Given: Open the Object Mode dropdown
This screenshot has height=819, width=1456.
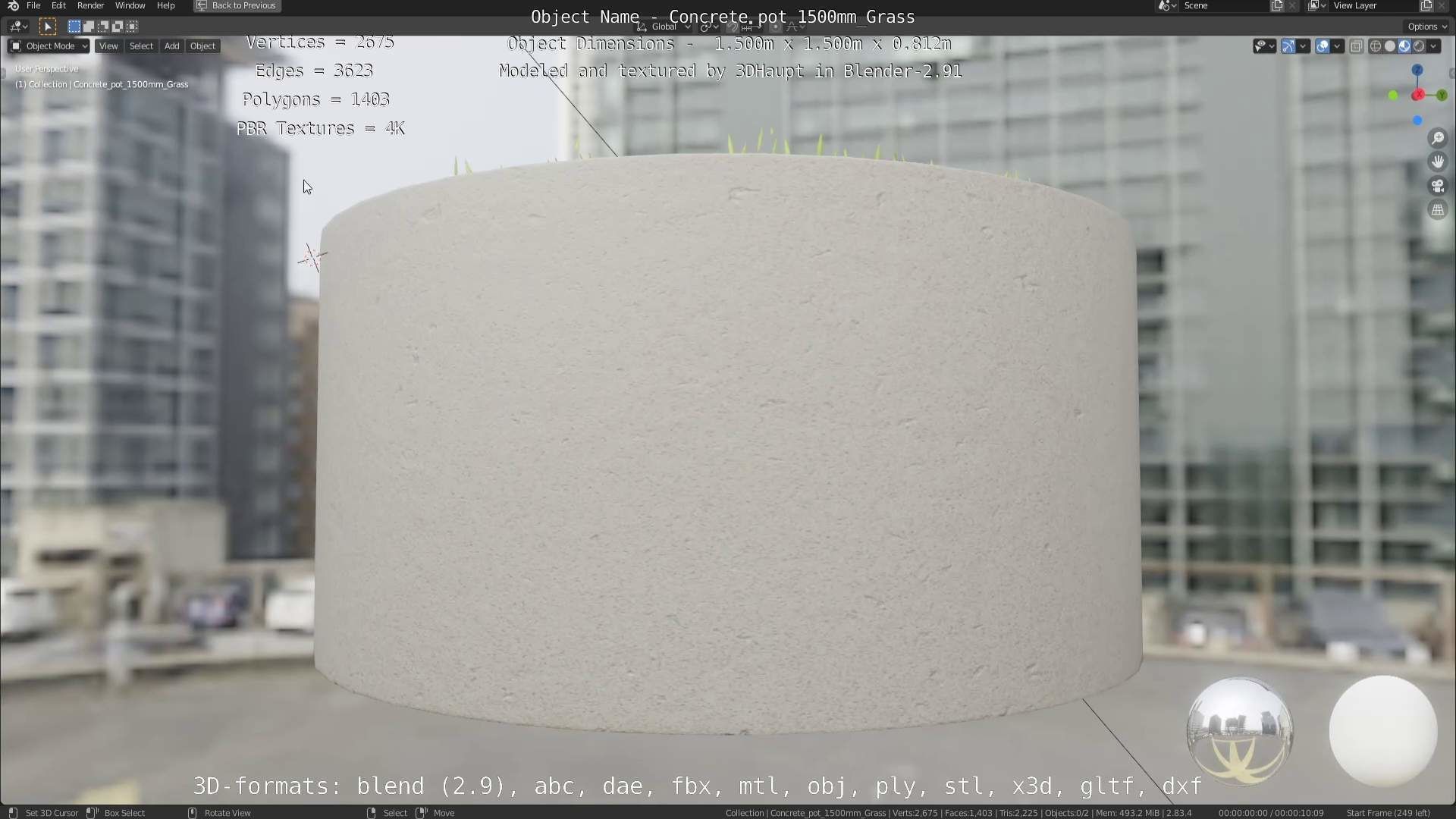Looking at the screenshot, I should [x=49, y=46].
